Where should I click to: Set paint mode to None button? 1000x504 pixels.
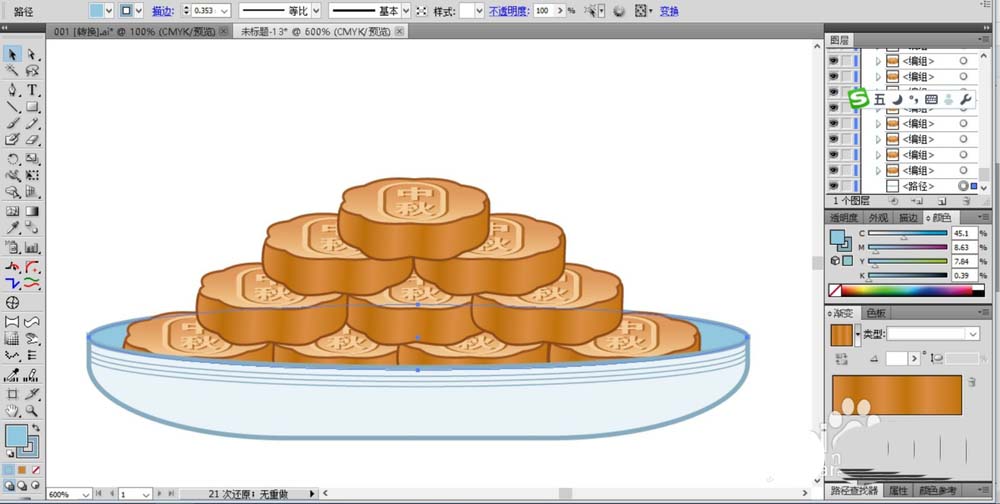point(36,470)
